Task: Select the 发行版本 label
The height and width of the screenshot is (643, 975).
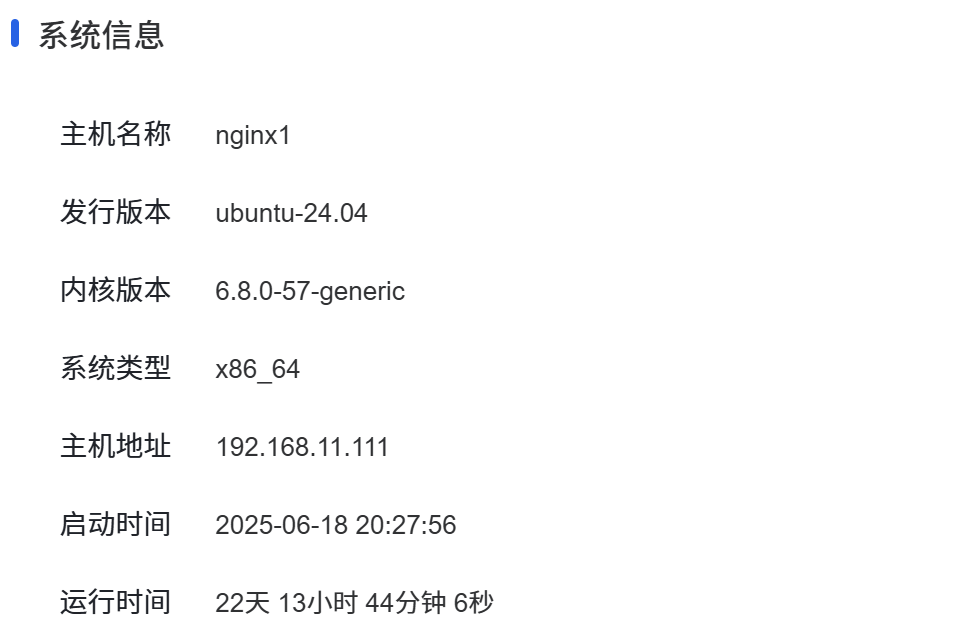Action: click(116, 212)
